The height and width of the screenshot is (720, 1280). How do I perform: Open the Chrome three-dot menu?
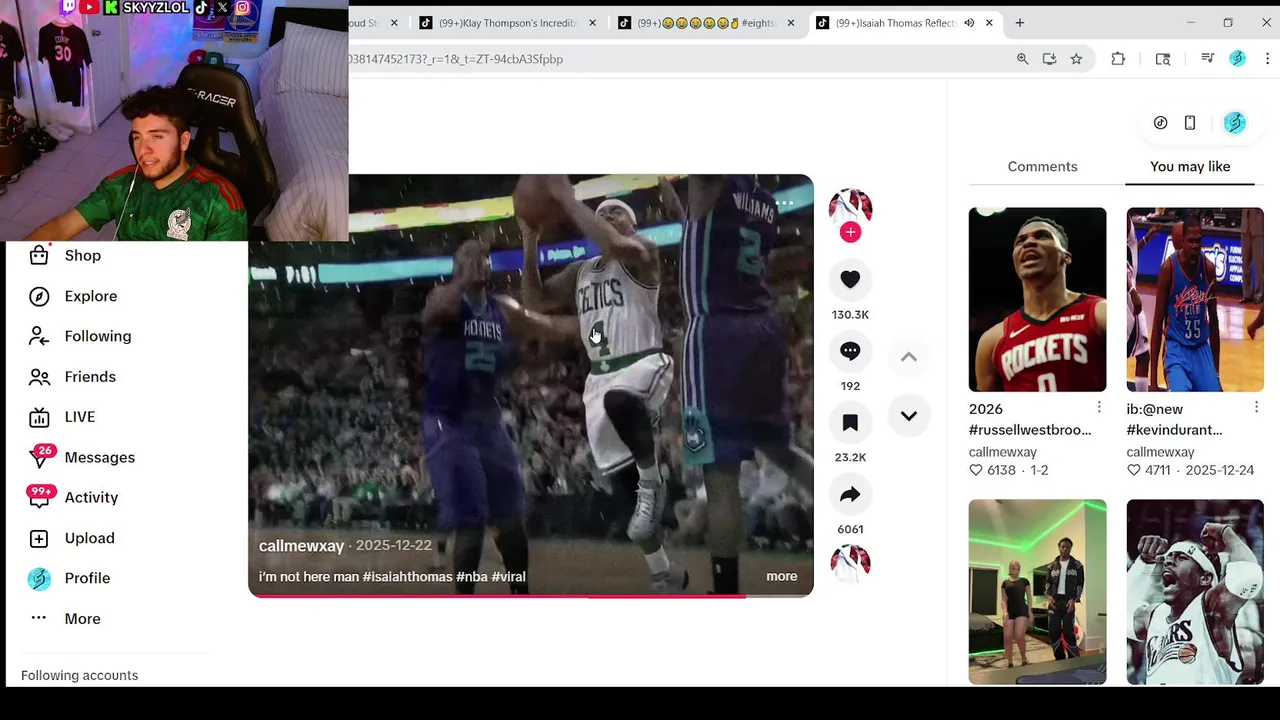(x=1267, y=59)
